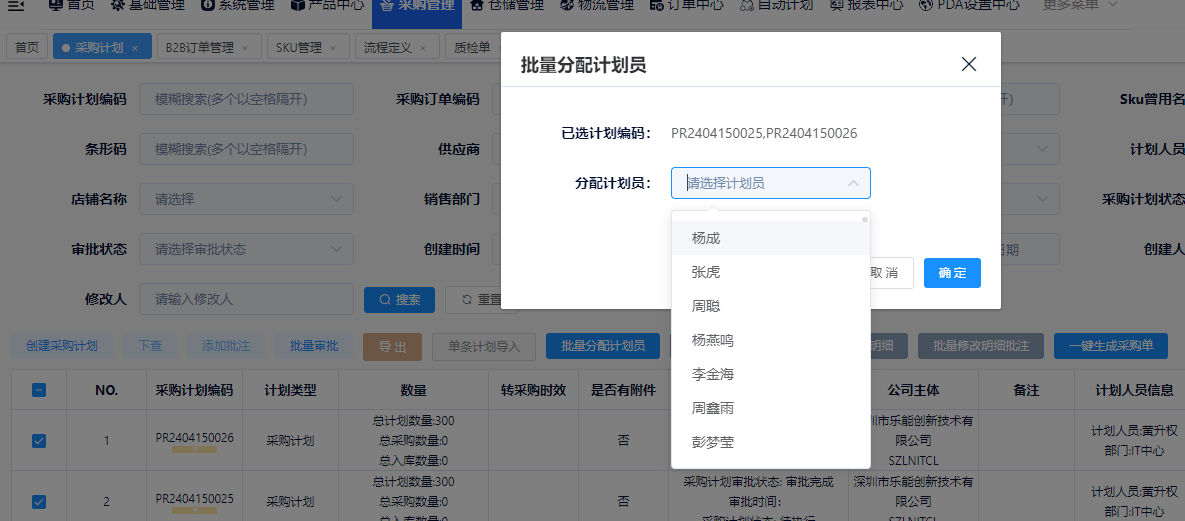Image resolution: width=1185 pixels, height=521 pixels.
Task: Open 基础管理 menu
Action: tap(147, 5)
